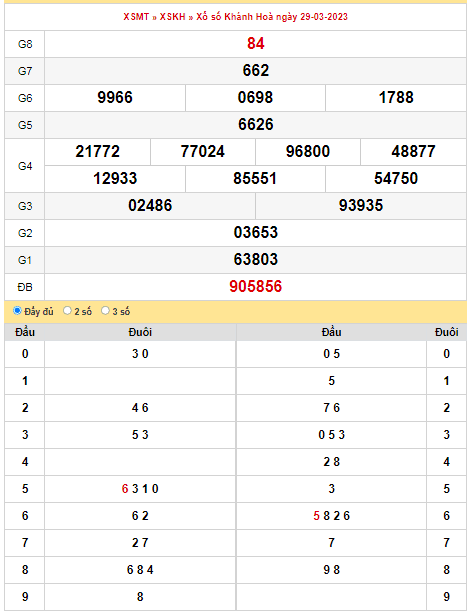The height and width of the screenshot is (614, 473).
Task: Open the XSKH breadcrumb link
Action: click(172, 17)
